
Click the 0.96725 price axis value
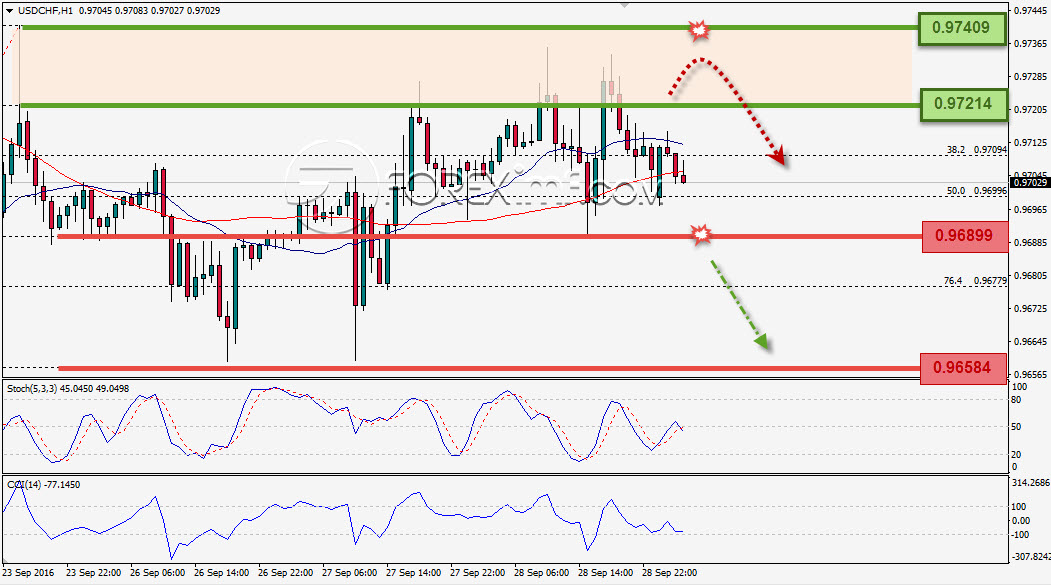click(x=1031, y=309)
